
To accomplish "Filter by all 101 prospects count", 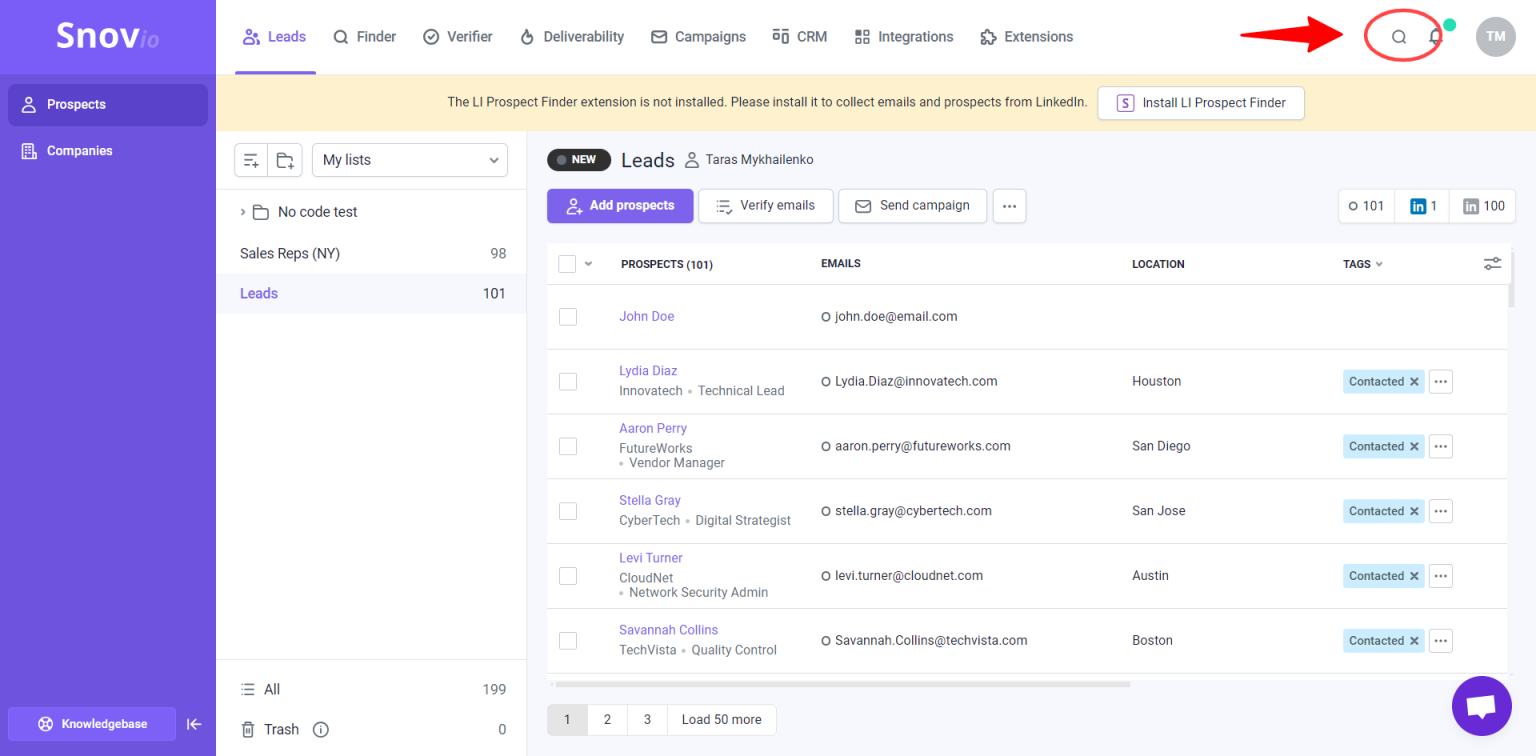I will pos(1367,206).
